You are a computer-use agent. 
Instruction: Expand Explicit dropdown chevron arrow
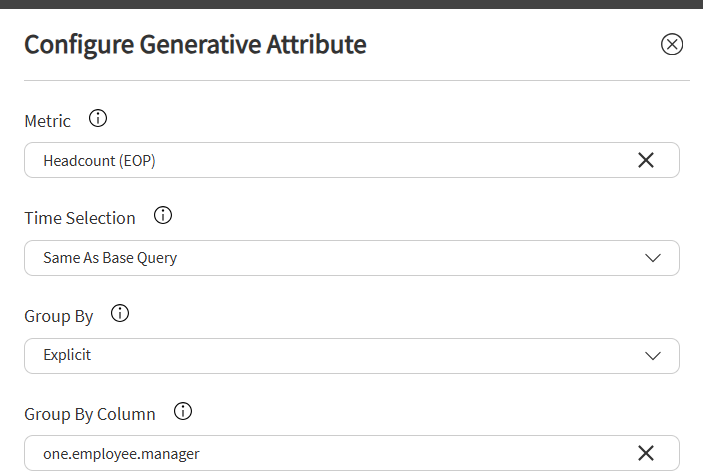coord(652,356)
